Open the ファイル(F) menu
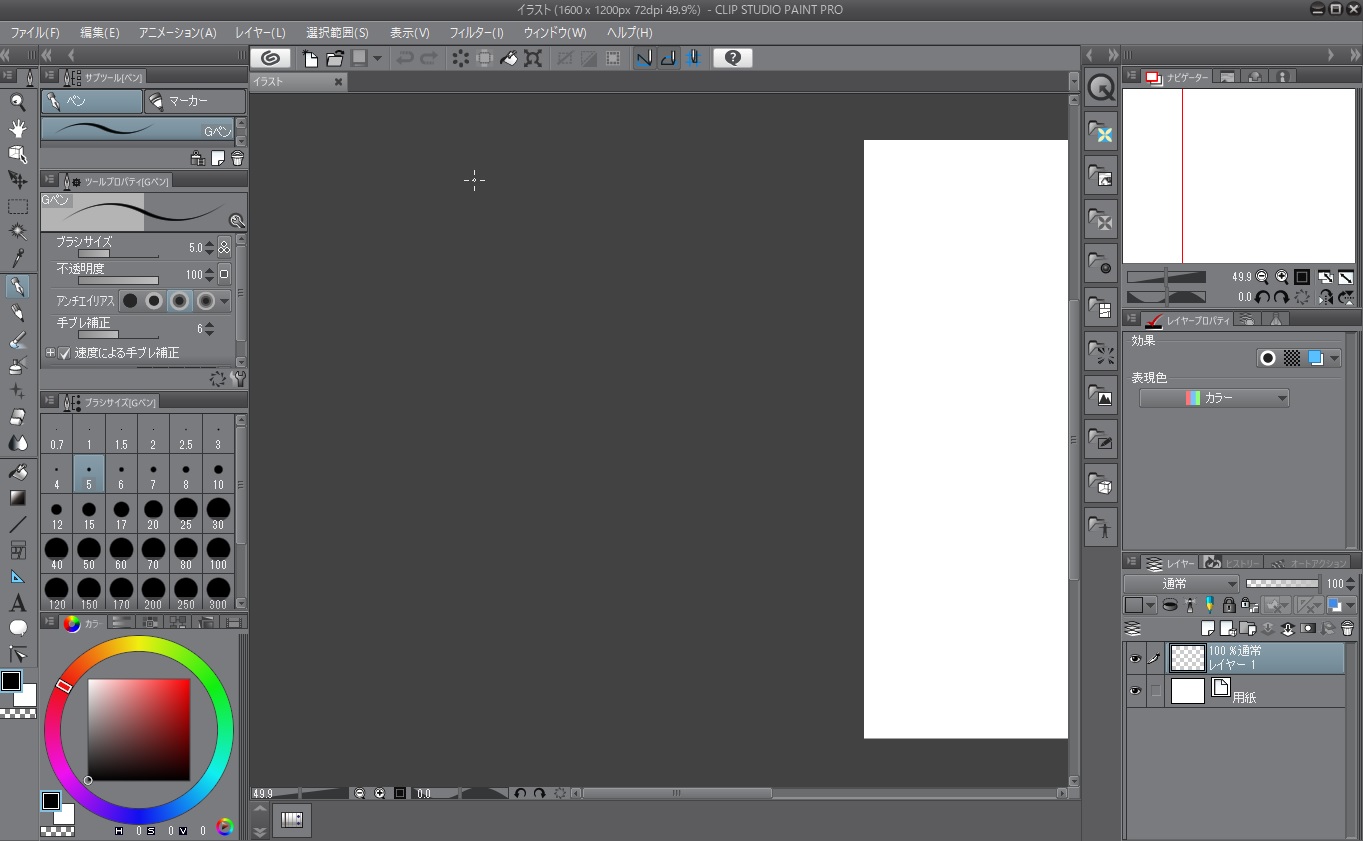 pos(35,33)
